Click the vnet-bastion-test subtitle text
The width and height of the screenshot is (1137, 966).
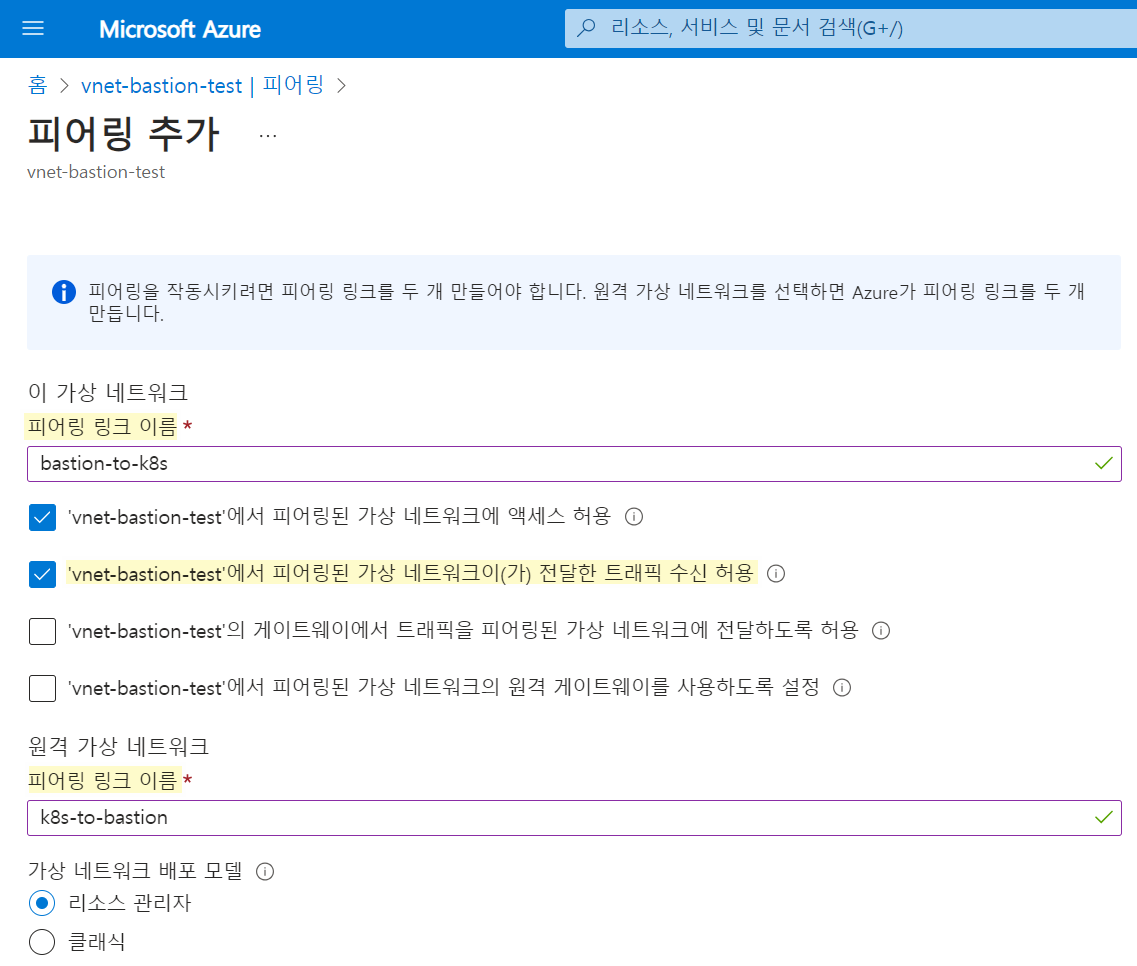pos(96,172)
